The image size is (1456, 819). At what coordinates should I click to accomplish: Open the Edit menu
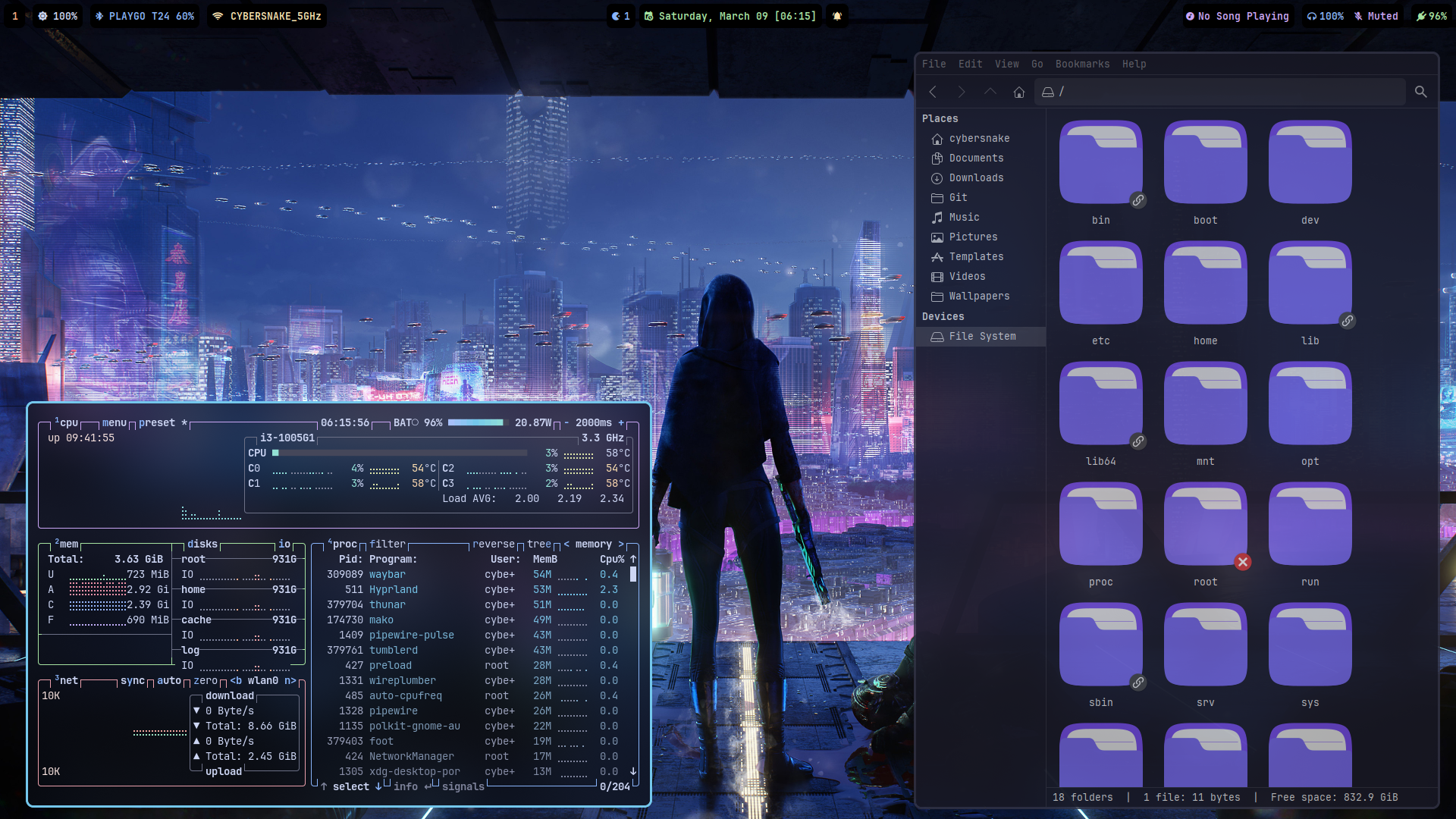[x=971, y=64]
